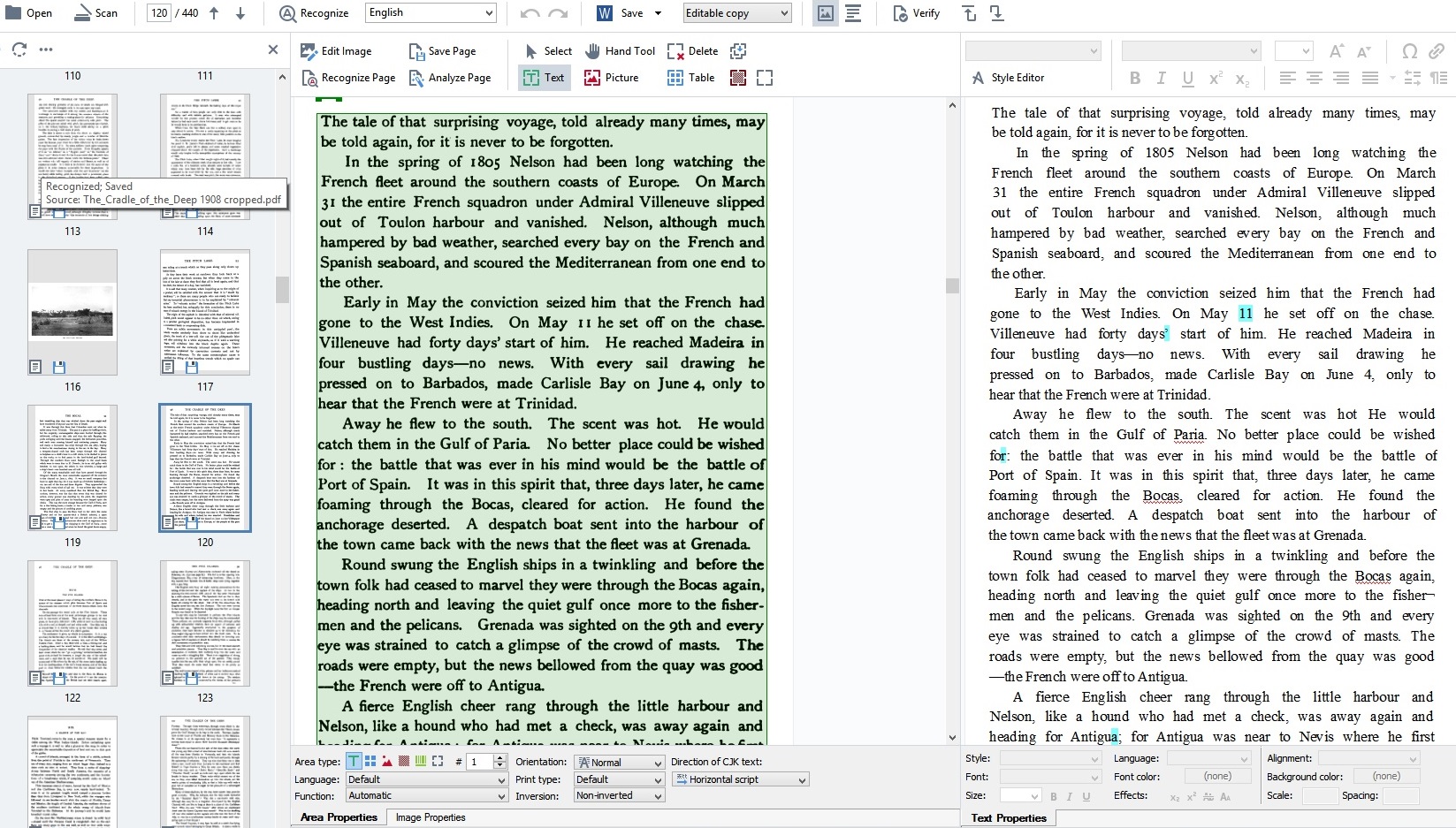Toggle image pane view in toolbar
This screenshot has height=828, width=1456.
point(825,13)
